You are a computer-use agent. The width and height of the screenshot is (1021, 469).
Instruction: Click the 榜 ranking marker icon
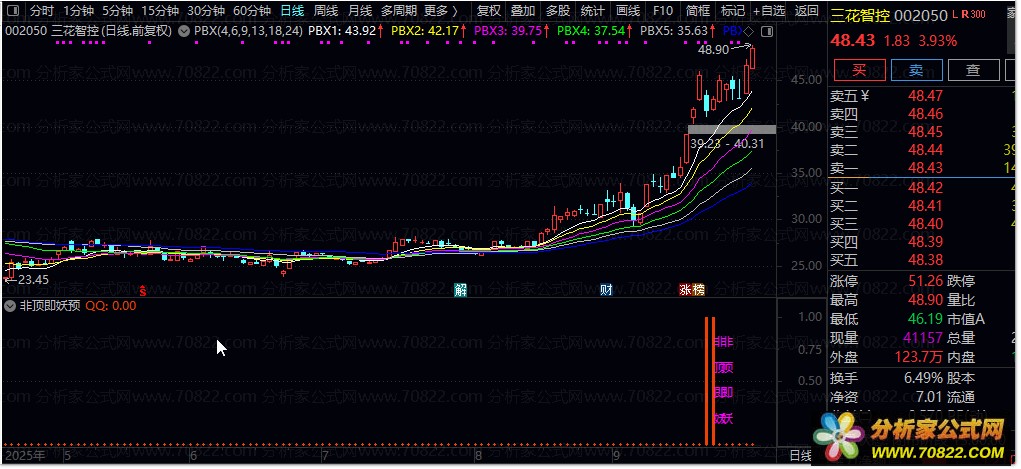698,290
